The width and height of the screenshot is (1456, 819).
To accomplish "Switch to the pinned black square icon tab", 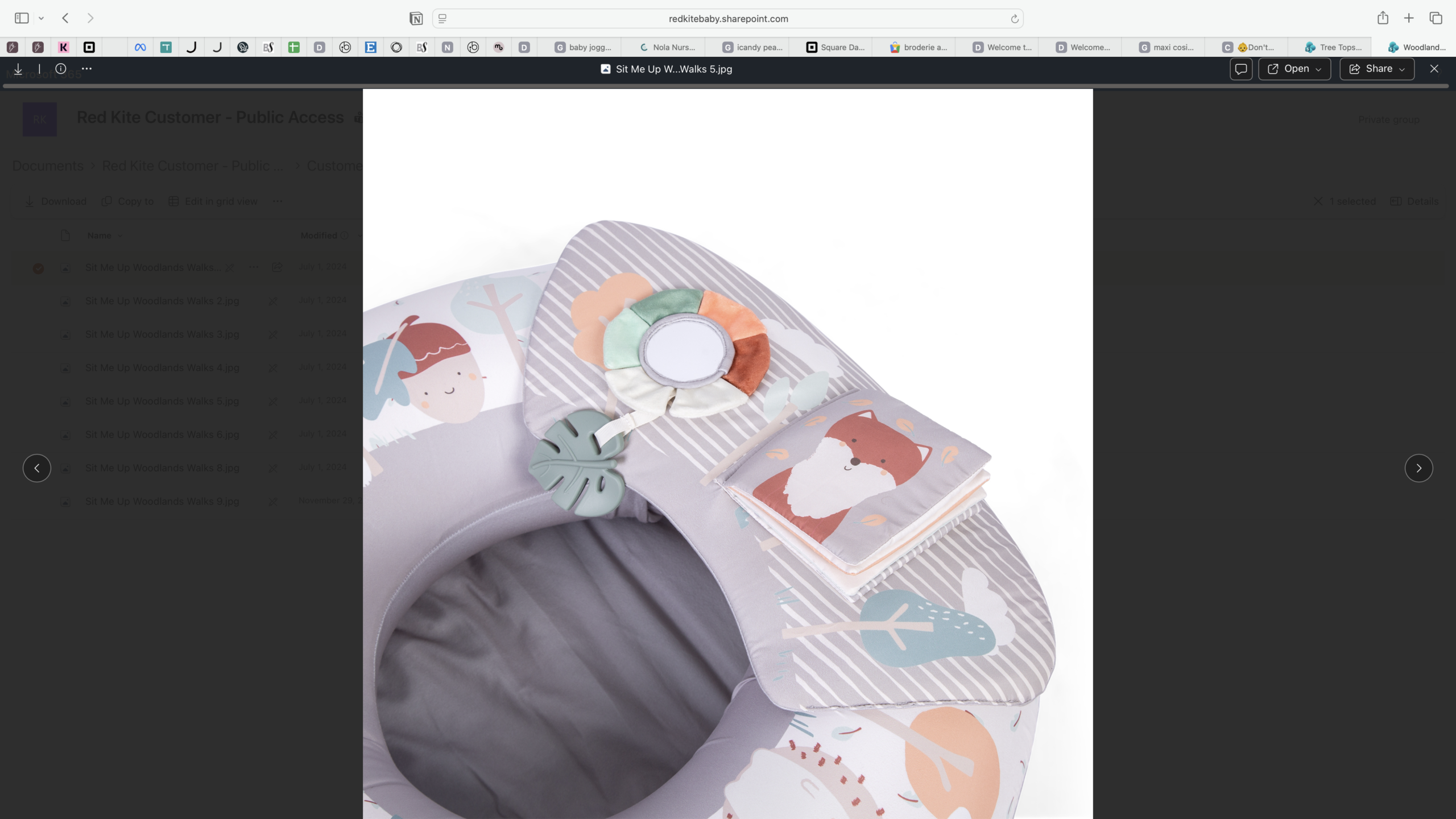I will pos(89,47).
